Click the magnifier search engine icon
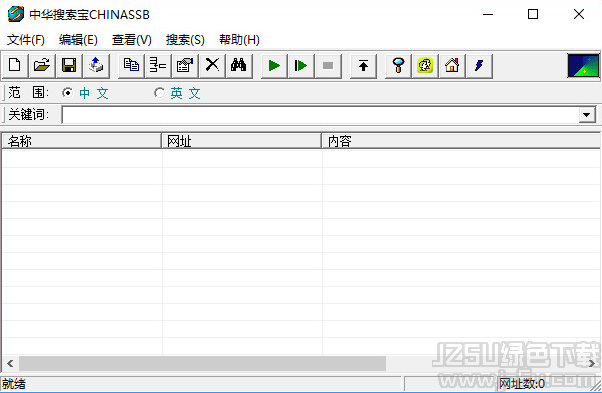 pyautogui.click(x=398, y=66)
